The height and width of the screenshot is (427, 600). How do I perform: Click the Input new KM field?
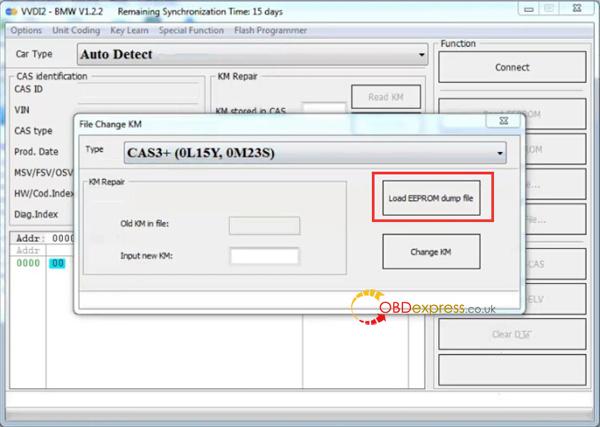[264, 256]
